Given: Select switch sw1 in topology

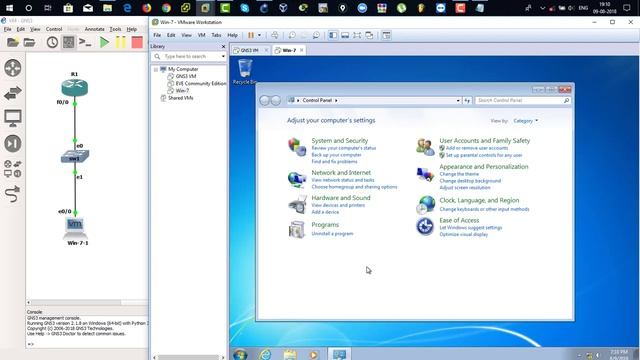Looking at the screenshot, I should coord(75,156).
